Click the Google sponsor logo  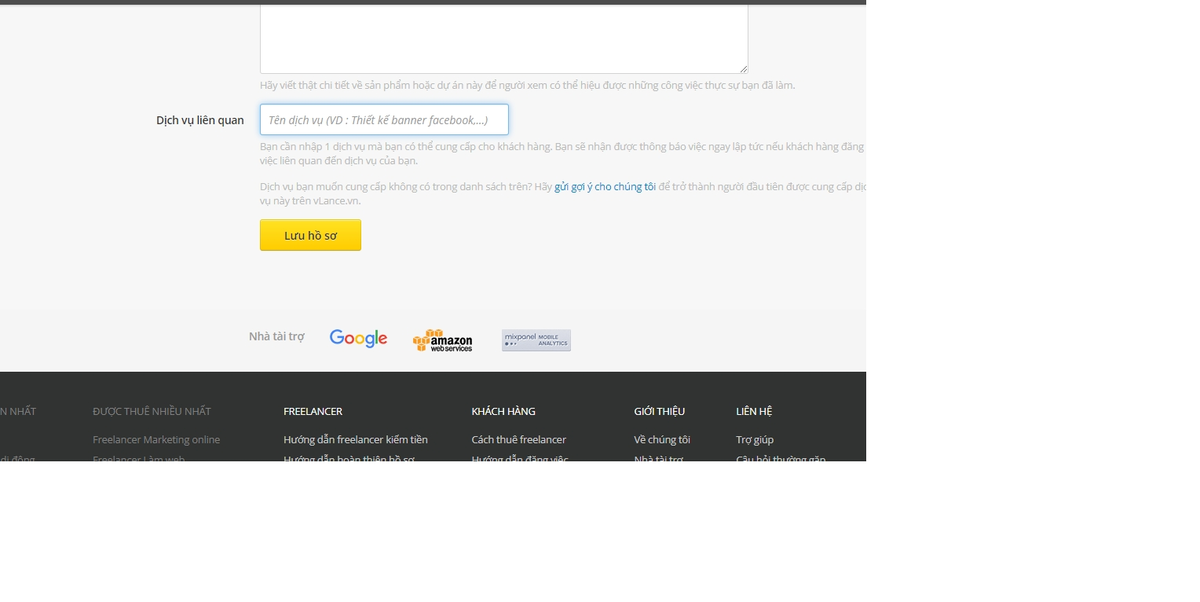[358, 339]
